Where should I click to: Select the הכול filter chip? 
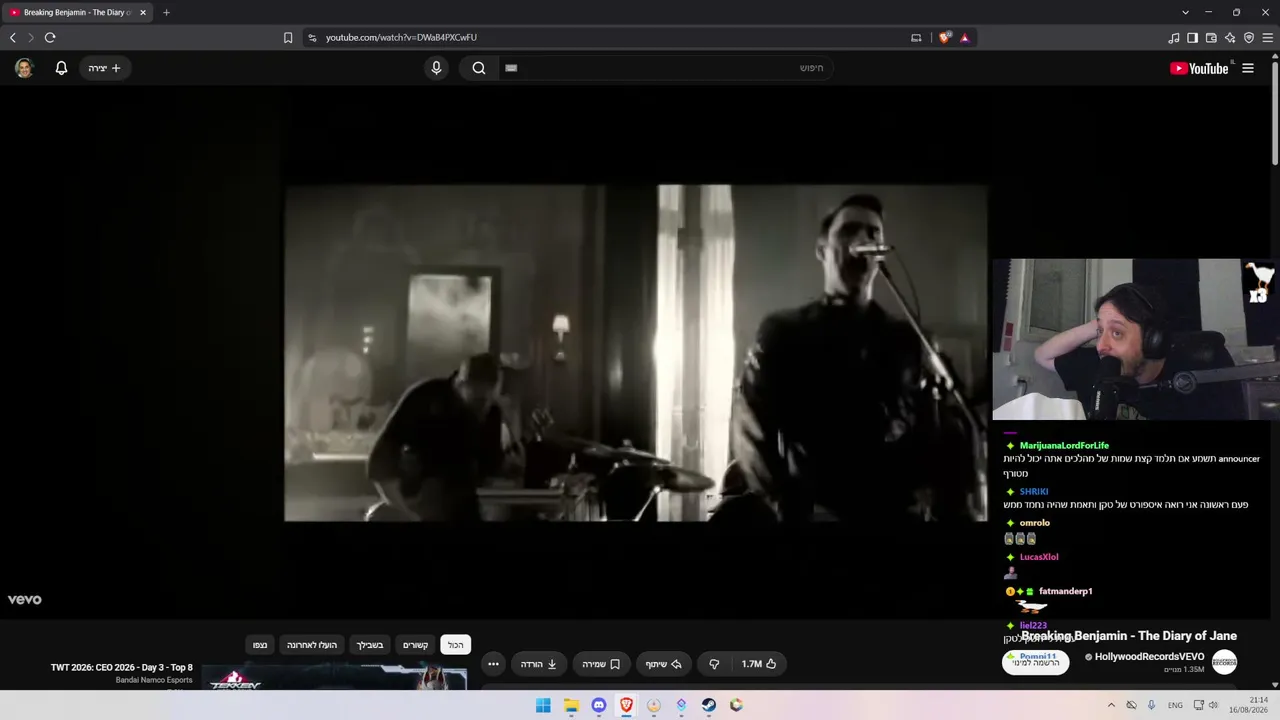(x=456, y=645)
